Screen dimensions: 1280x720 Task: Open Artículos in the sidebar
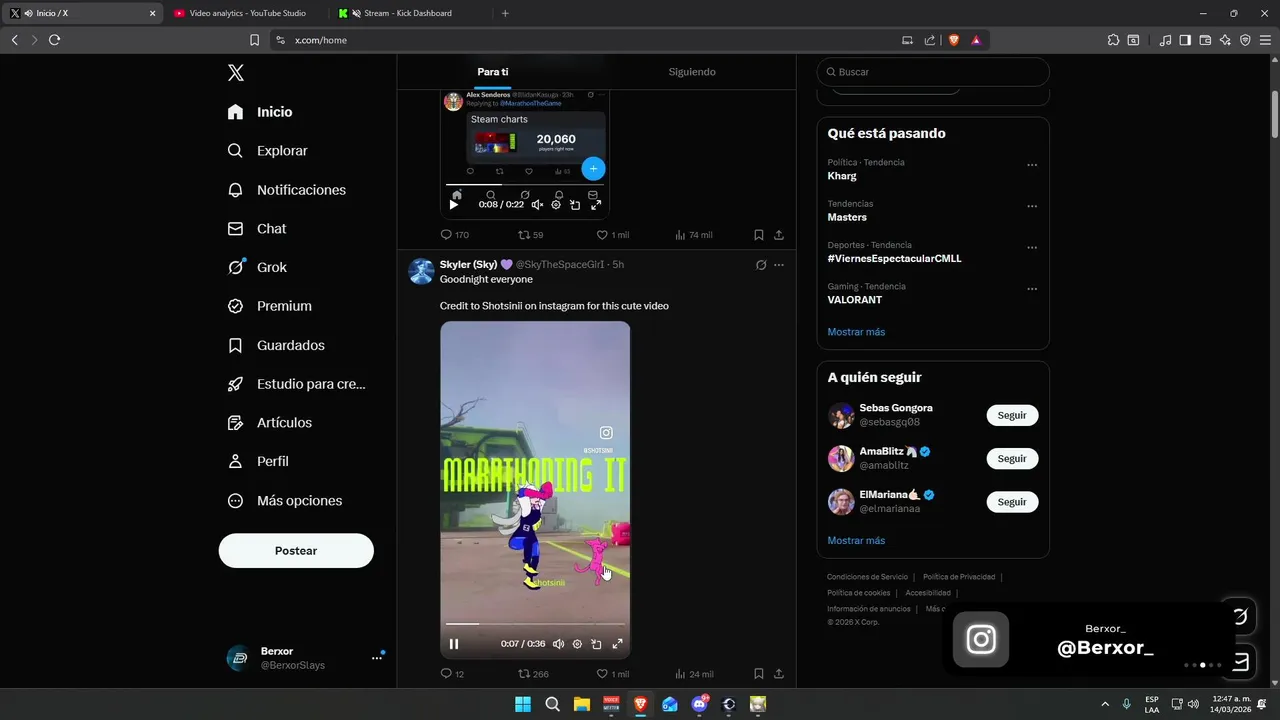point(270,423)
